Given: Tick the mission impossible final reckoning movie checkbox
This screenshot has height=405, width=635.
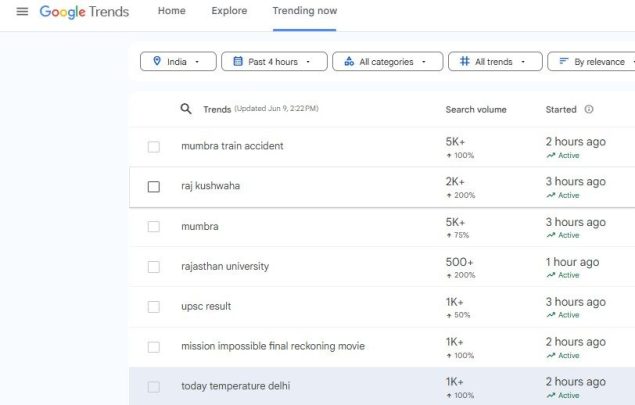Looking at the screenshot, I should click(153, 347).
